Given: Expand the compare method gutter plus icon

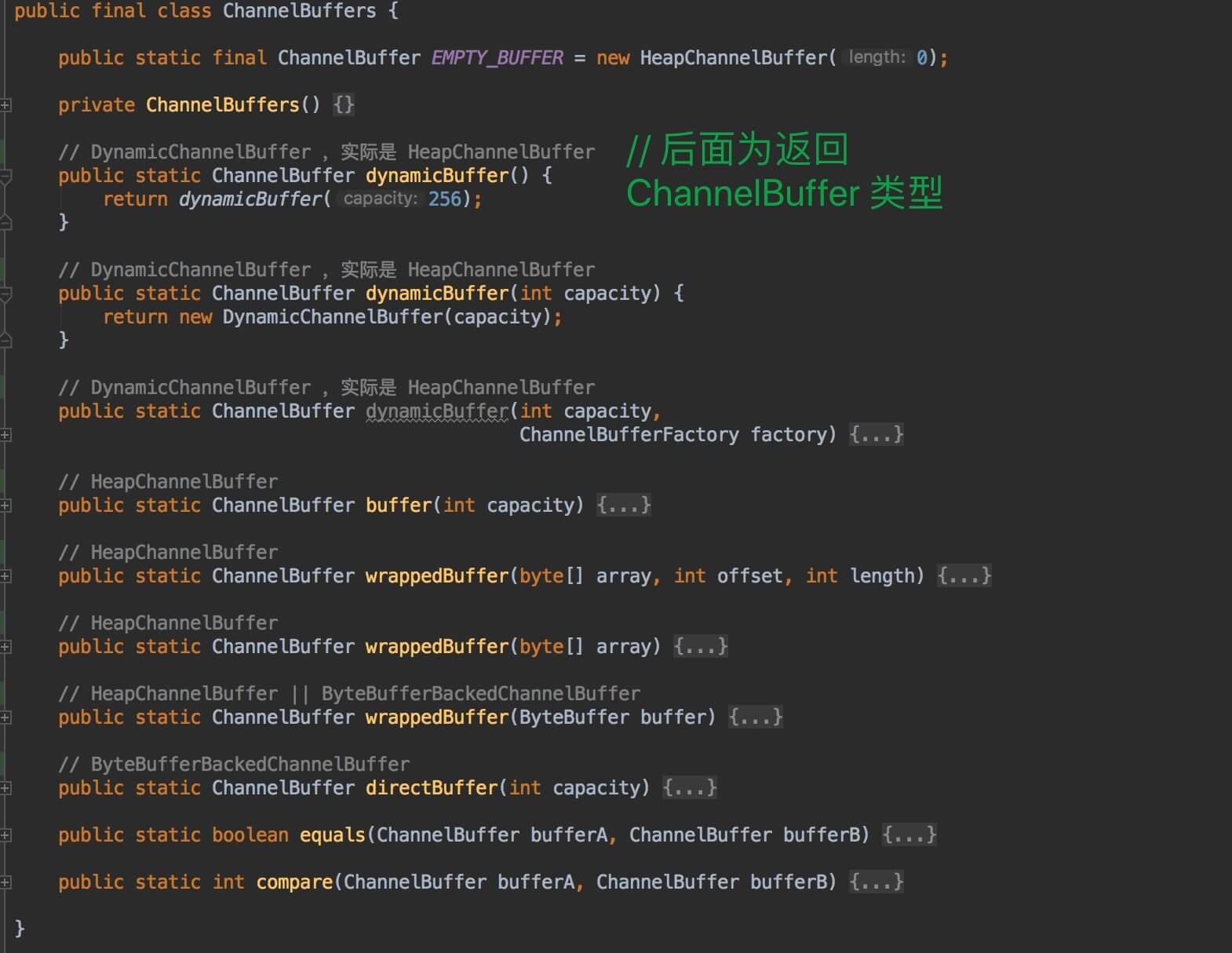Looking at the screenshot, I should [x=5, y=882].
